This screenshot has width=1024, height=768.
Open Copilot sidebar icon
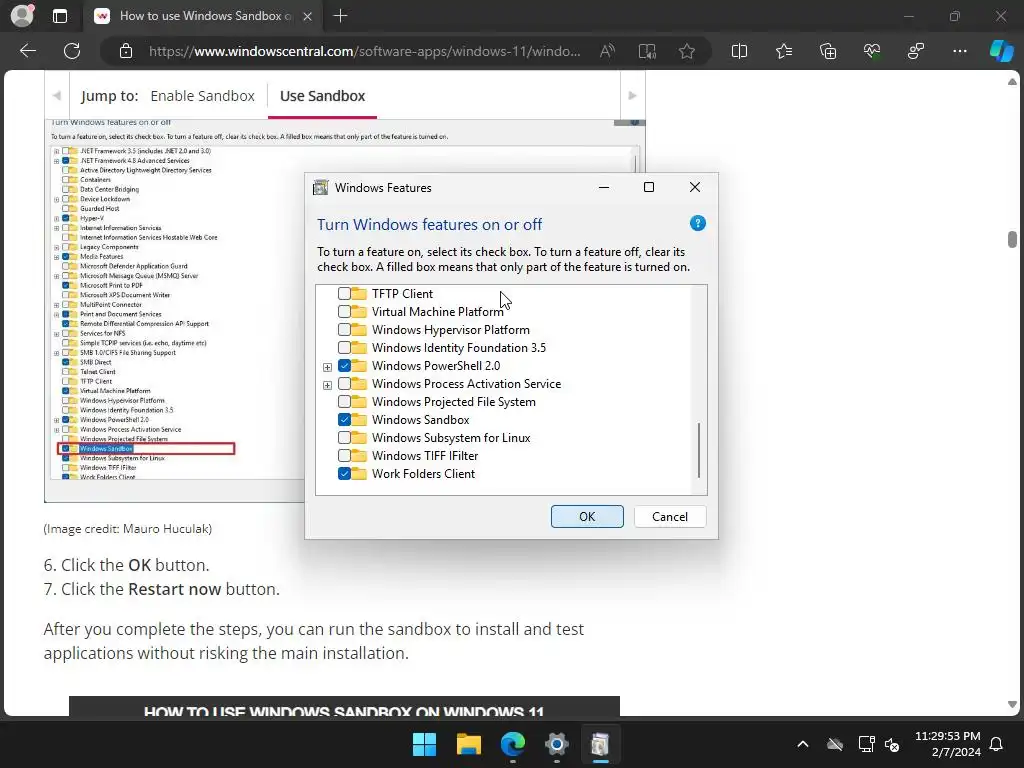1001,51
